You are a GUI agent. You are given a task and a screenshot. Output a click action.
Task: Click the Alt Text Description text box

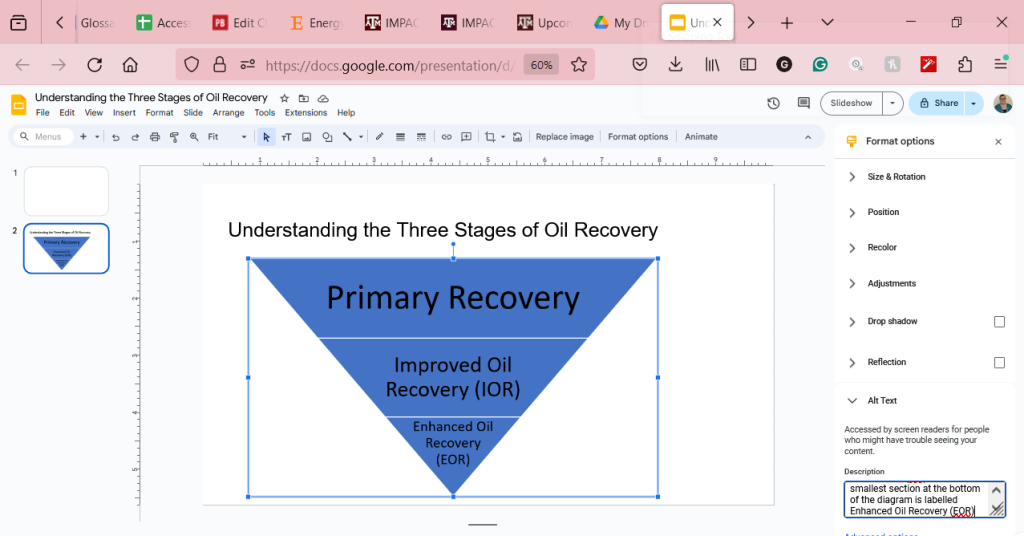point(924,499)
